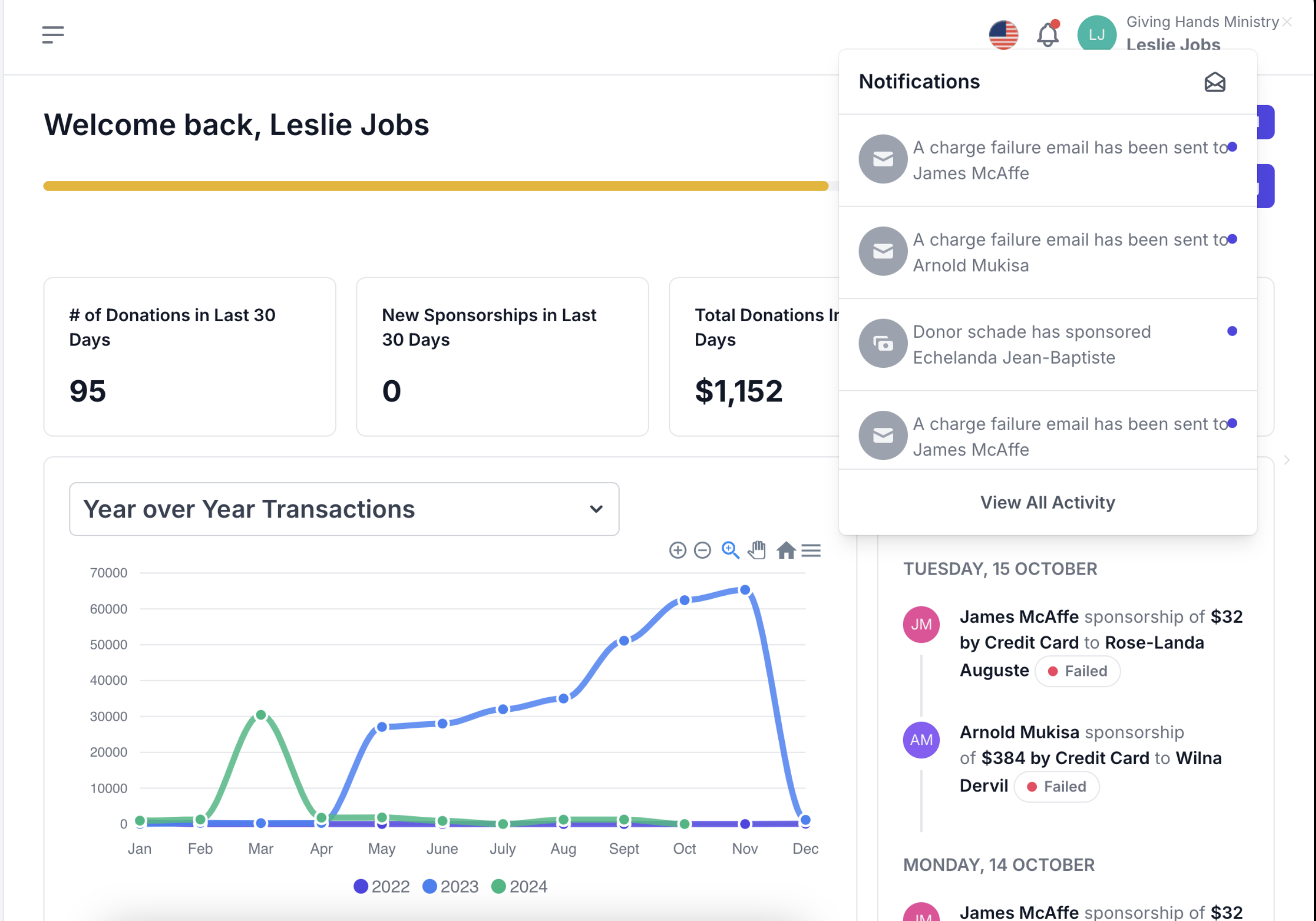Click the notification bell icon
The height and width of the screenshot is (921, 1316).
coord(1047,35)
